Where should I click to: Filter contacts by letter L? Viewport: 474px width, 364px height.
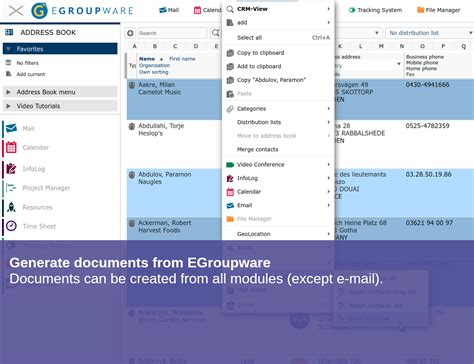361,46
